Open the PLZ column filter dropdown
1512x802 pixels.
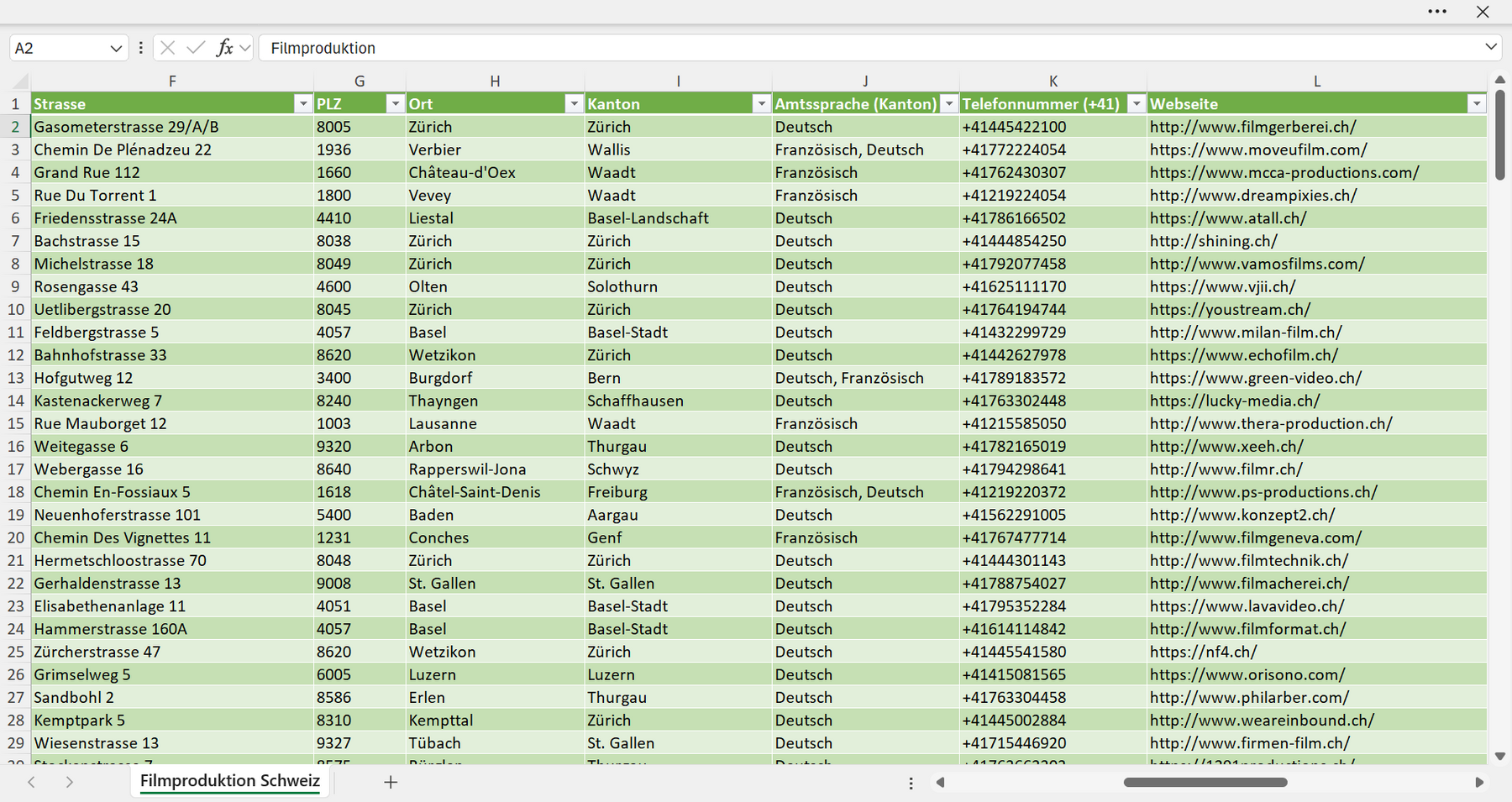(395, 103)
